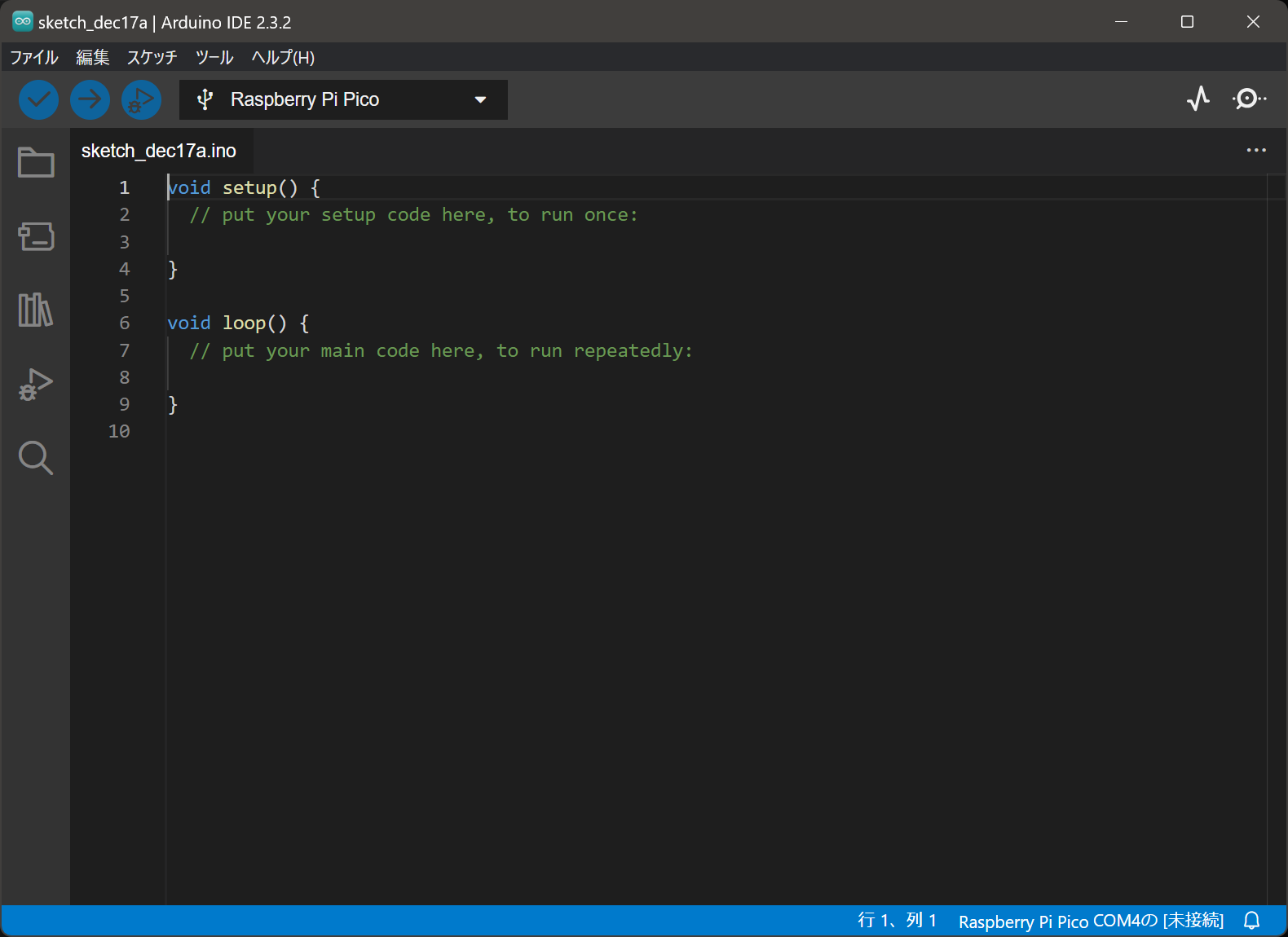Click the Upload arrow button
Screen dimensions: 1288x937
click(90, 100)
